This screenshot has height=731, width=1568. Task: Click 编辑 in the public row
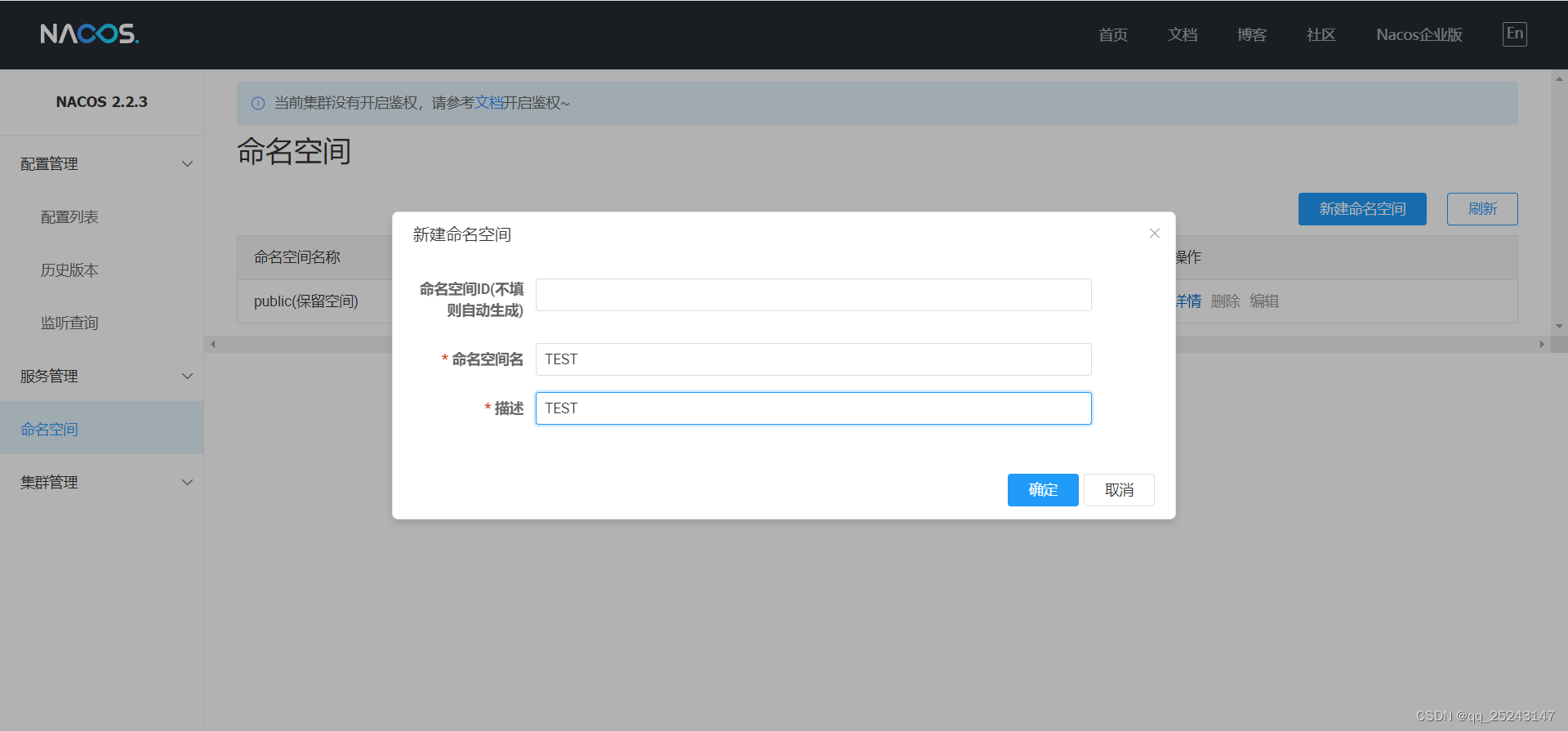(1264, 301)
